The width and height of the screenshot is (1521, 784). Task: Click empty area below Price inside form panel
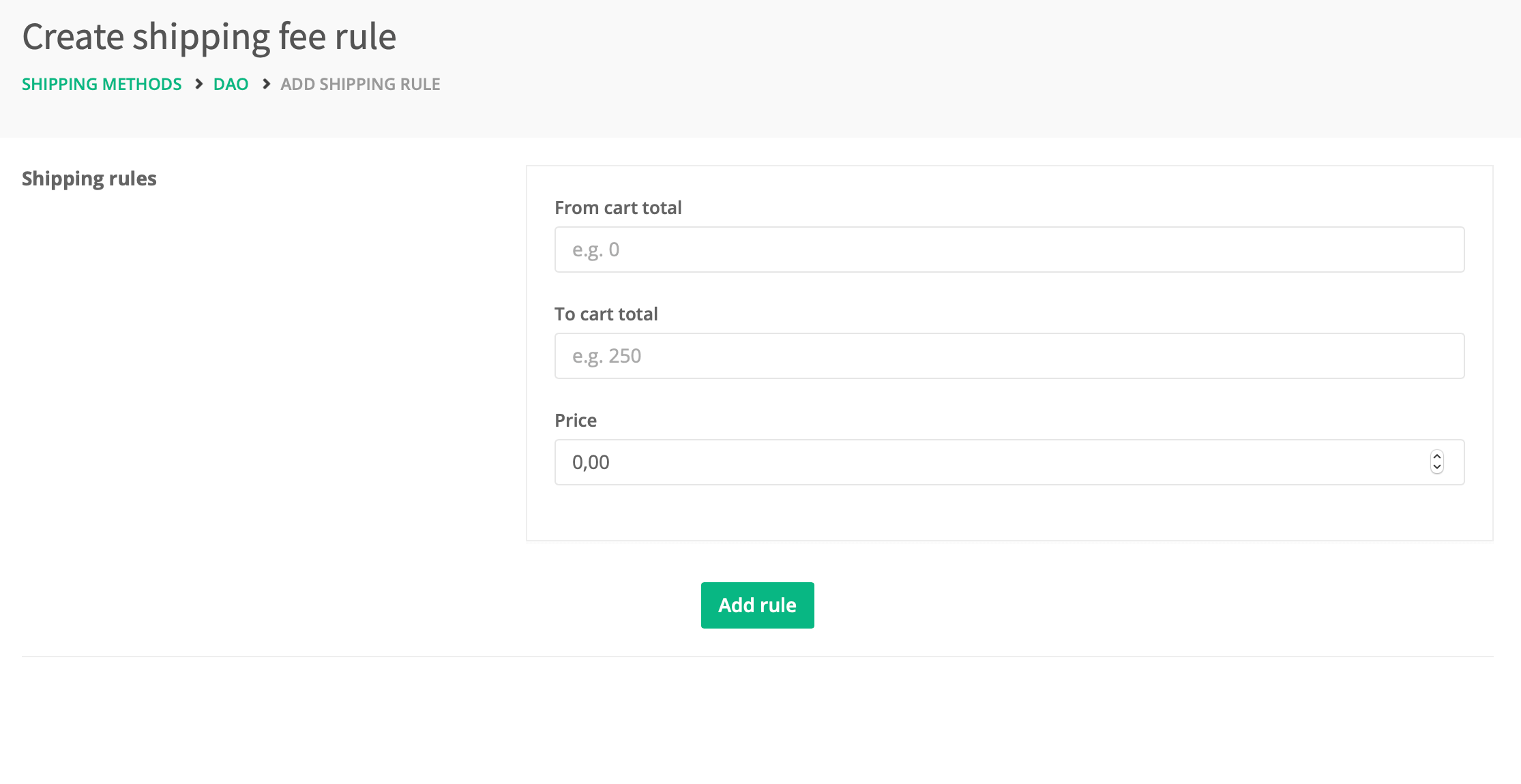tap(1009, 513)
